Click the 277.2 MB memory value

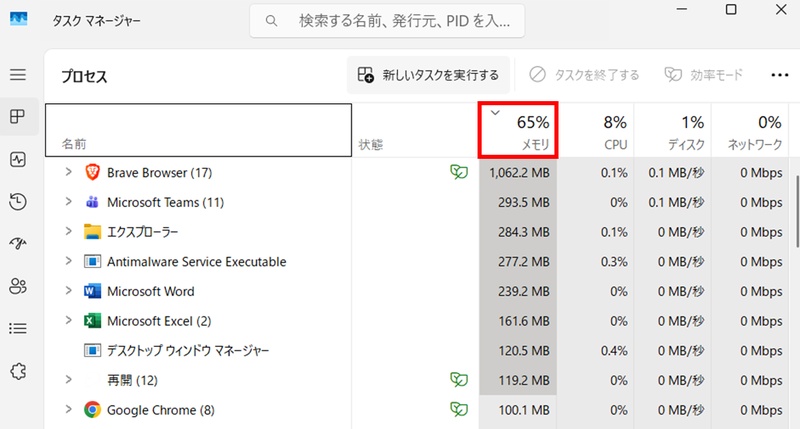point(524,262)
